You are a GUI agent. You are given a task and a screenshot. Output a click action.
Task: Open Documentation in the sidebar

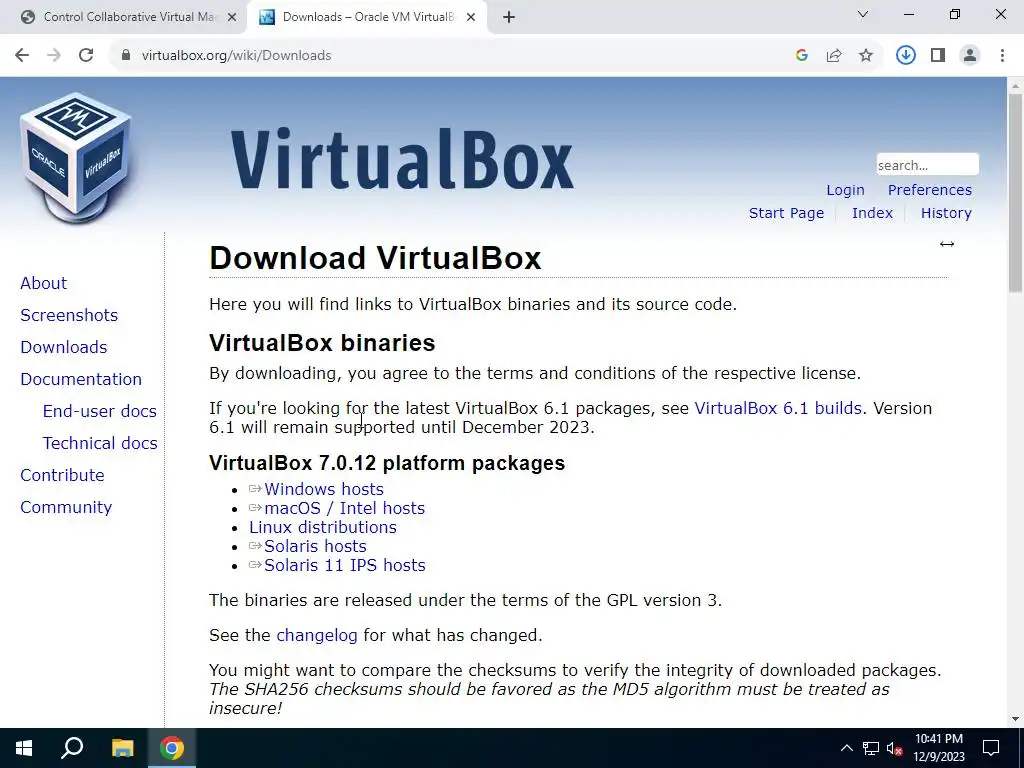click(81, 379)
